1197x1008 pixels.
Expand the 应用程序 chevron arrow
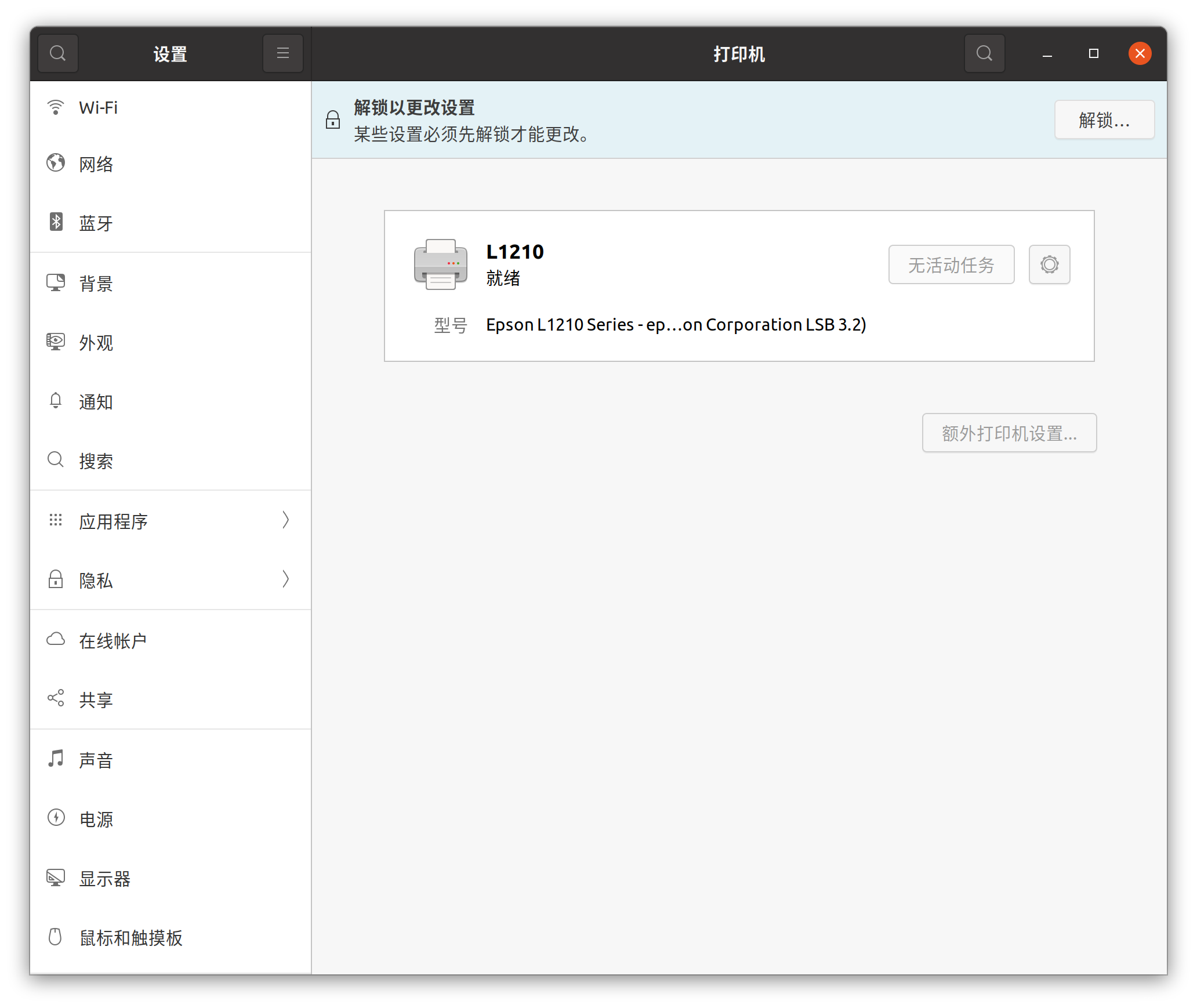click(285, 520)
